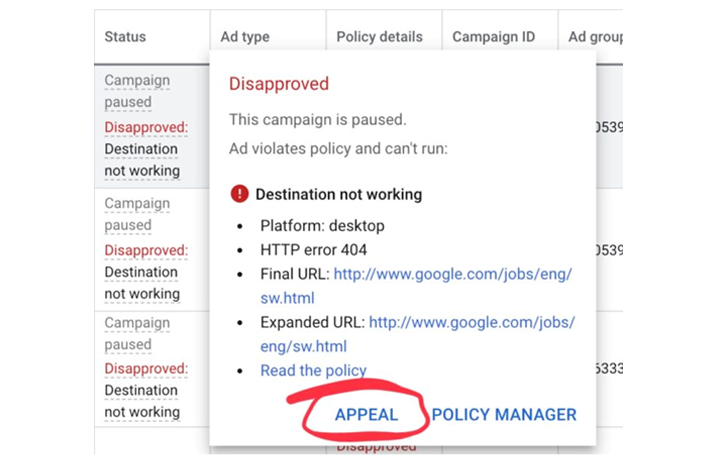Image resolution: width=716 pixels, height=457 pixels.
Task: Open POLICY MANAGER
Action: (504, 415)
